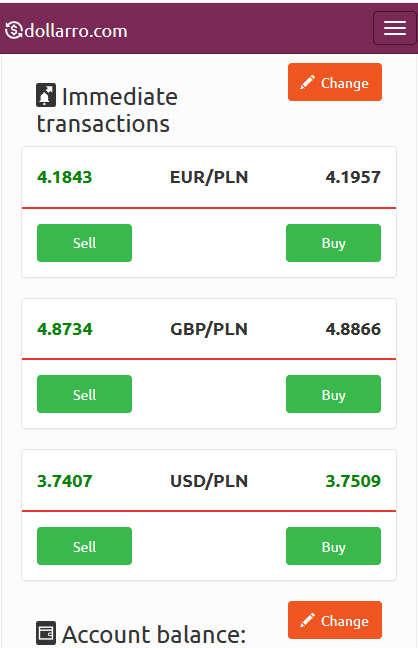The image size is (418, 648).
Task: Click pencil icon in Account balance Change button
Action: tap(307, 620)
